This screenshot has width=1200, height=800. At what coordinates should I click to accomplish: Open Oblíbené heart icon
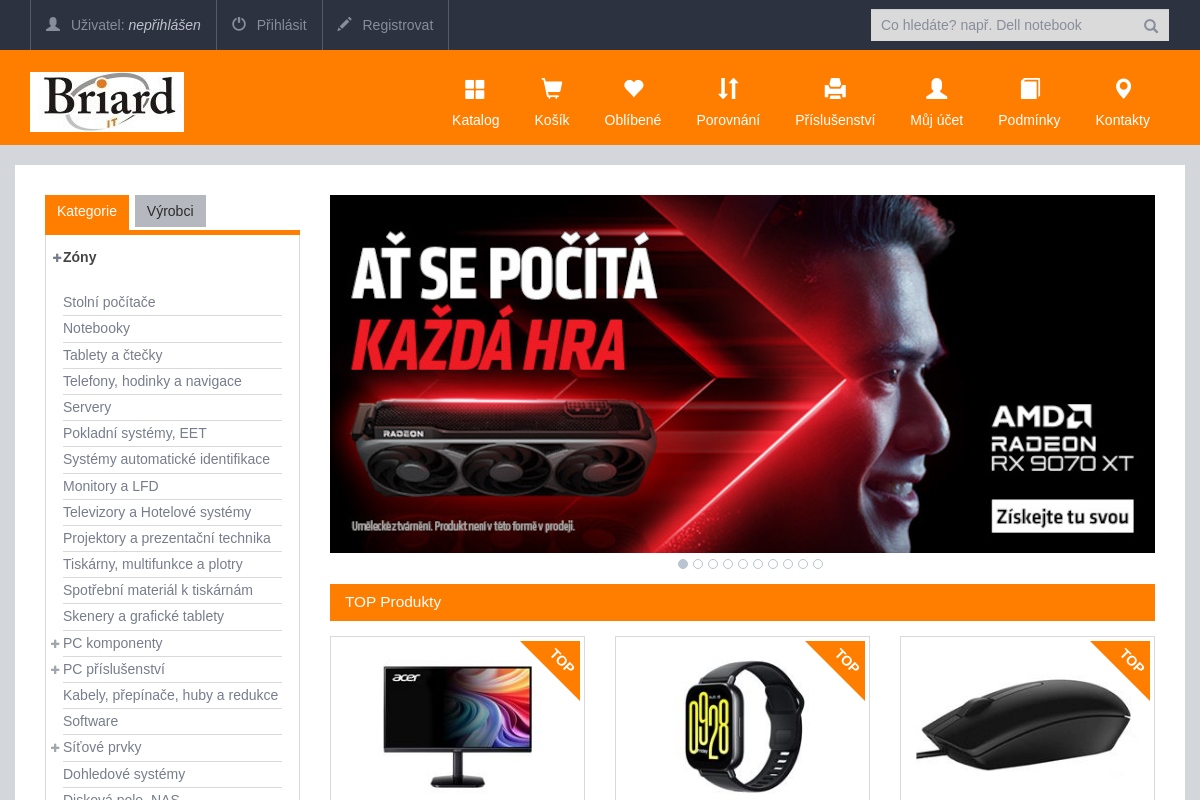(633, 88)
